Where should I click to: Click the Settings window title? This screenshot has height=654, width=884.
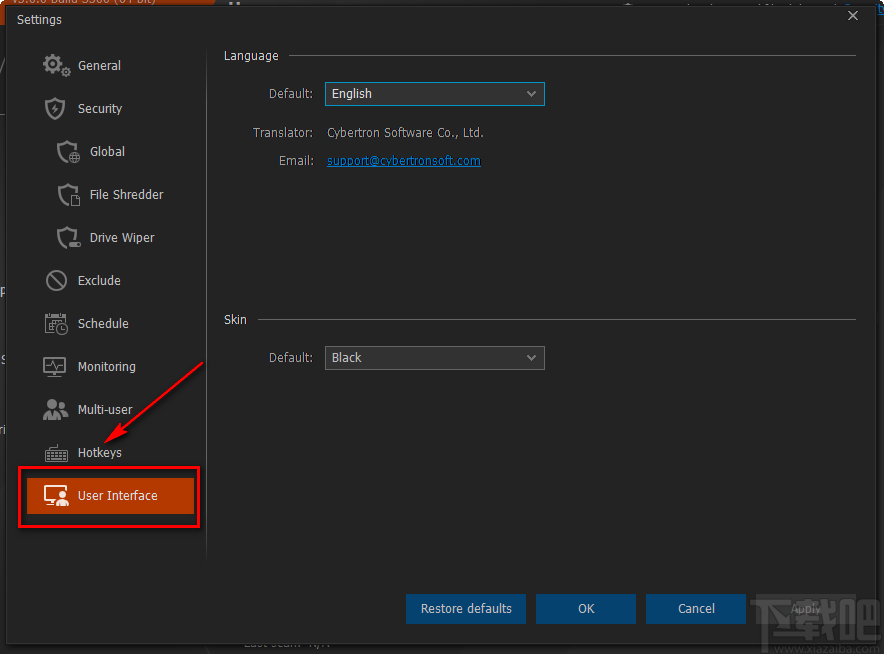click(x=39, y=20)
